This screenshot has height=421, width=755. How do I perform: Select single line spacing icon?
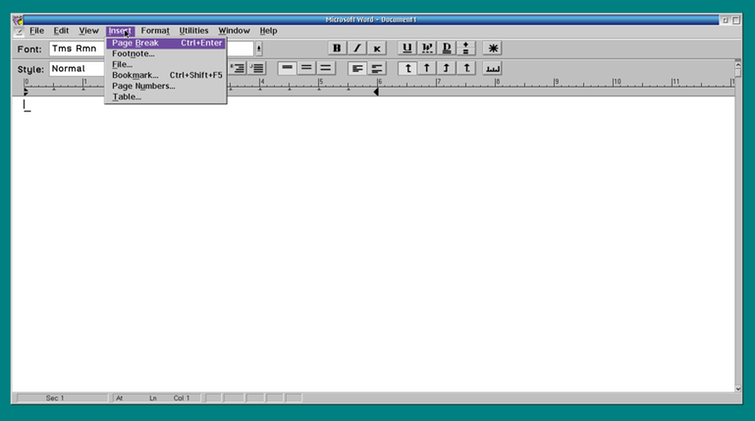(287, 68)
